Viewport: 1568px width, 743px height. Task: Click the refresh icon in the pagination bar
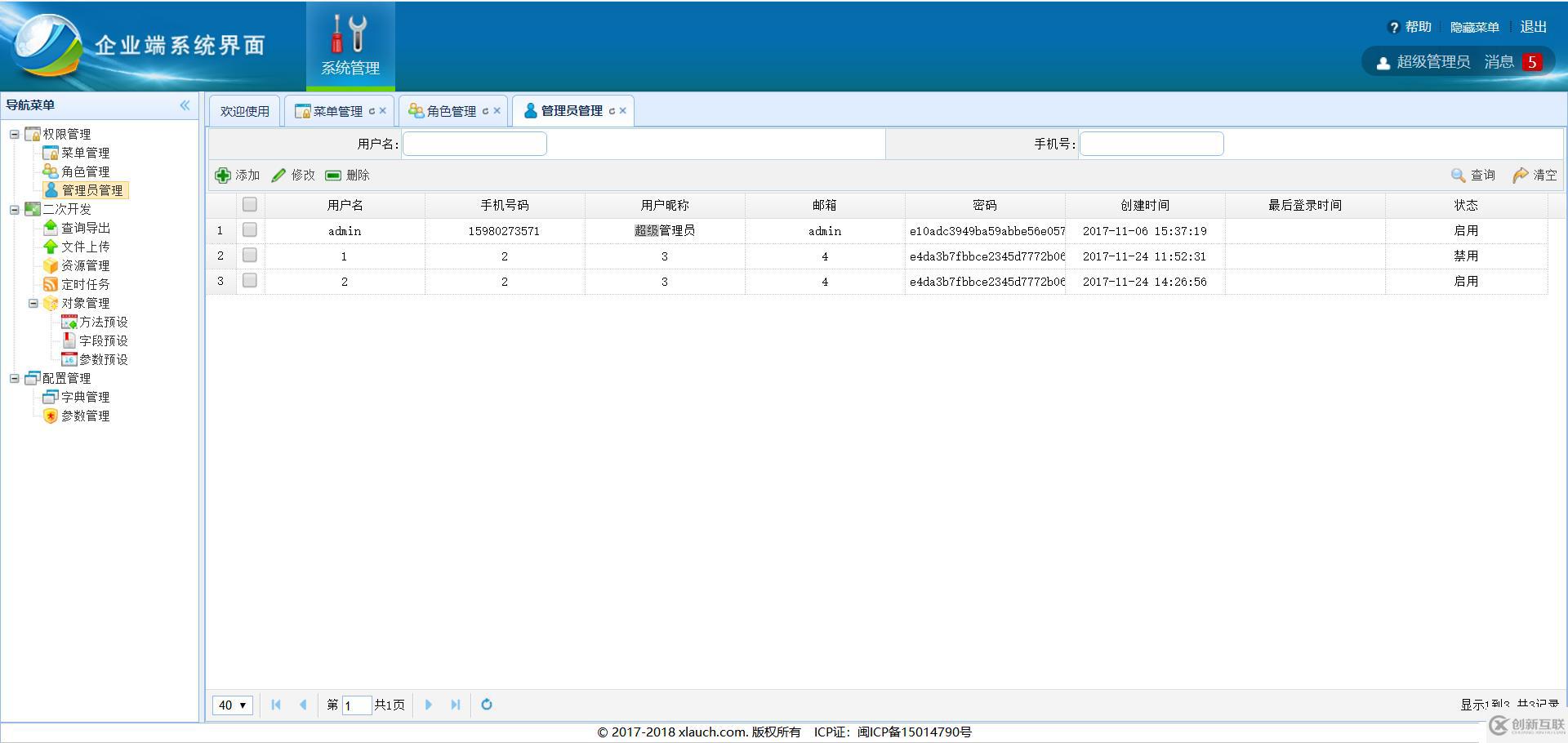487,705
